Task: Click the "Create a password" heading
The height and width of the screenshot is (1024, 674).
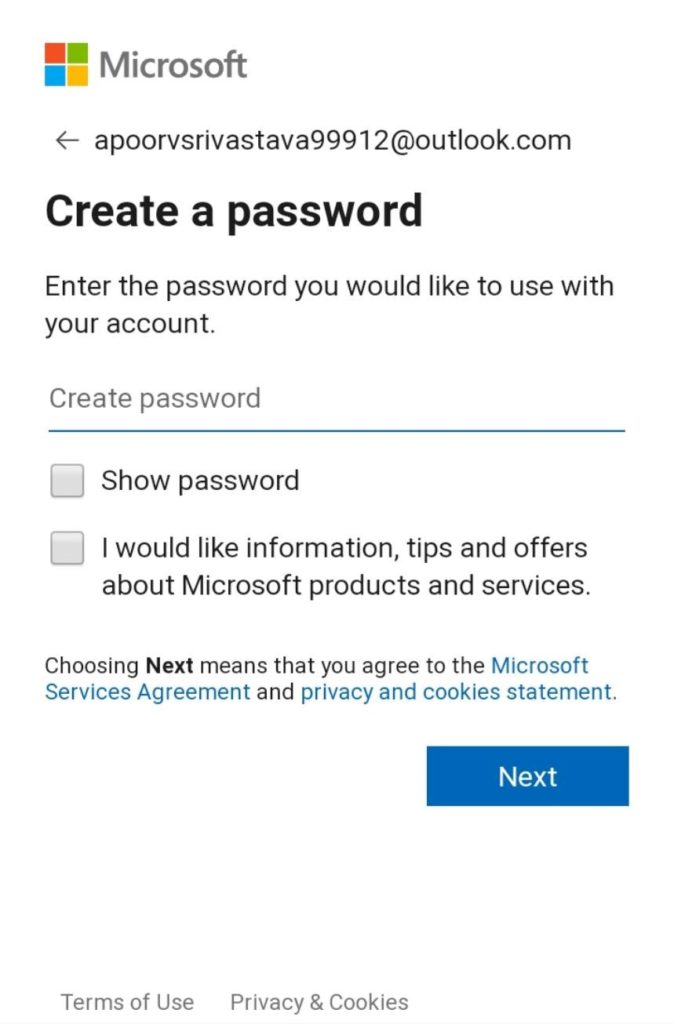Action: [x=234, y=212]
